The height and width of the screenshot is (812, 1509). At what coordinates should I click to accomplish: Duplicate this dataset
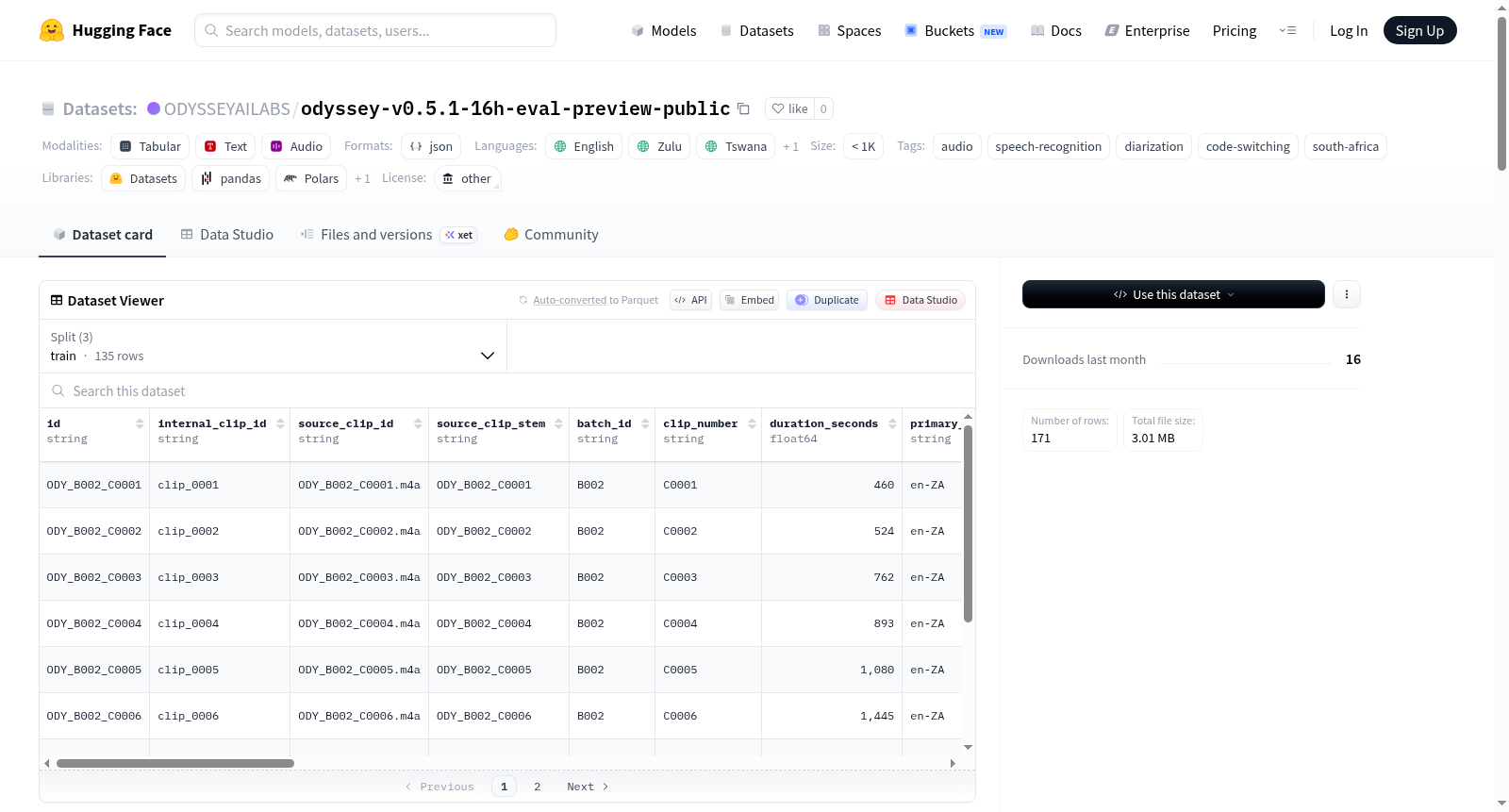tap(826, 300)
